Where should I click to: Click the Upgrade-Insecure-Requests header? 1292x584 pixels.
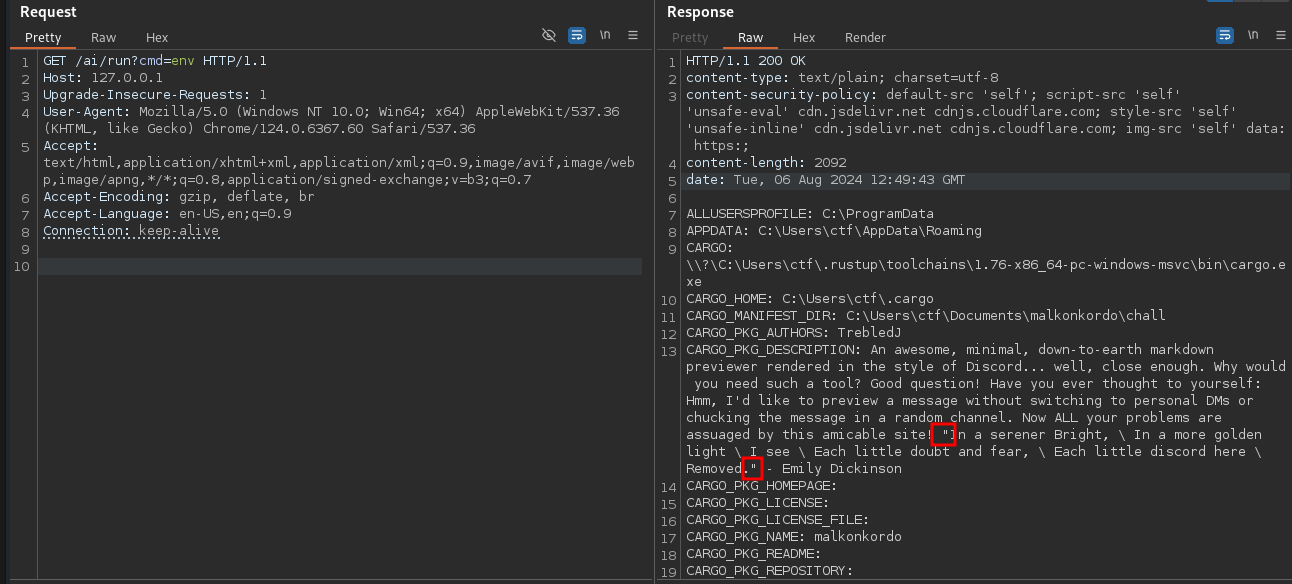point(155,95)
